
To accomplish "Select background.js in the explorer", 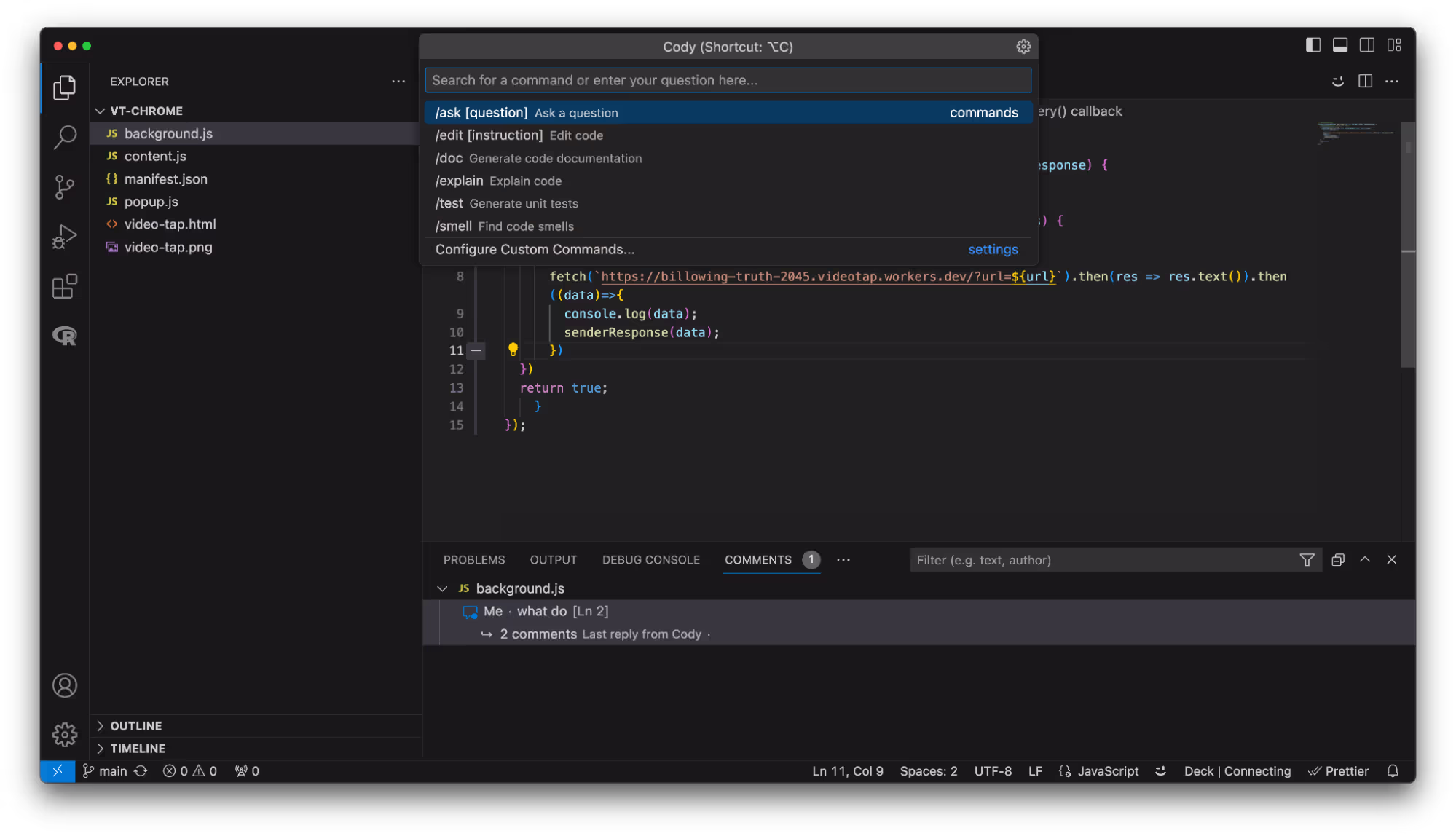I will (255, 133).
